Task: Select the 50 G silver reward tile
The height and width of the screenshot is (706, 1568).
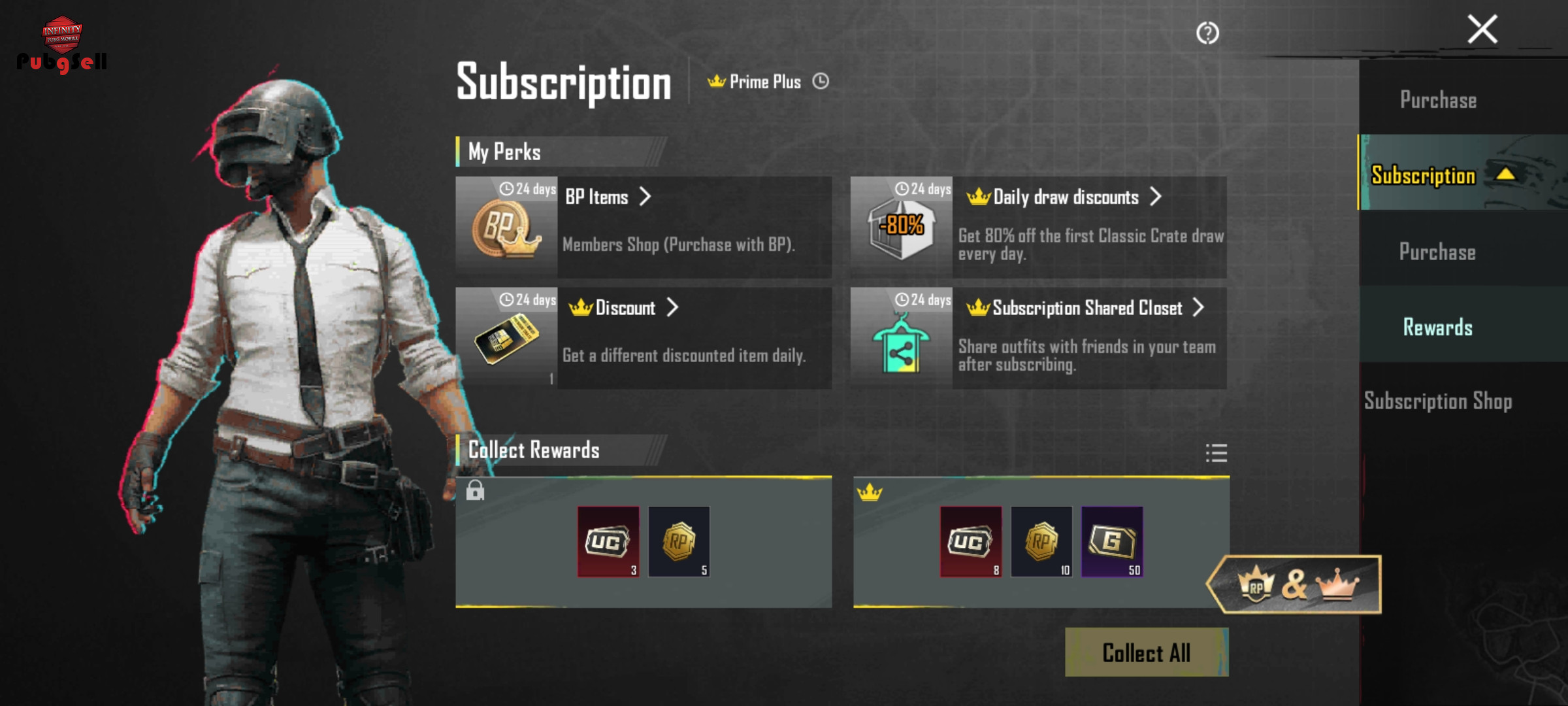Action: (1112, 541)
